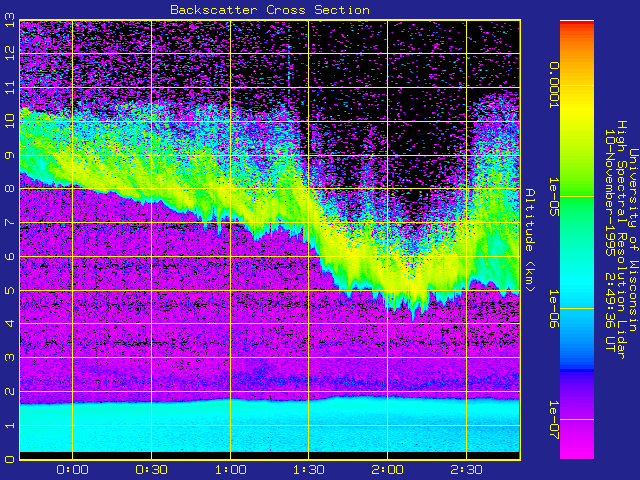
Task: Select the 2:30 time axis label
Action: click(466, 470)
